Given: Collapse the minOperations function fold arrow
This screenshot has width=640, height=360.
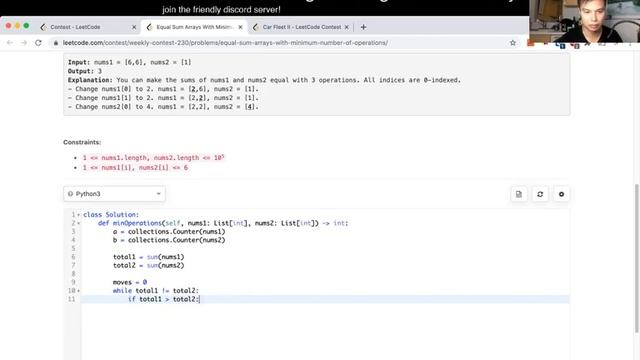Looking at the screenshot, I should click(78, 223).
